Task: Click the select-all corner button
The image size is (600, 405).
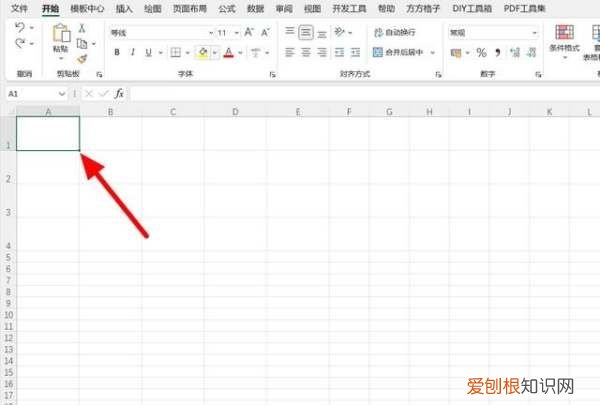Action: [x=10, y=111]
